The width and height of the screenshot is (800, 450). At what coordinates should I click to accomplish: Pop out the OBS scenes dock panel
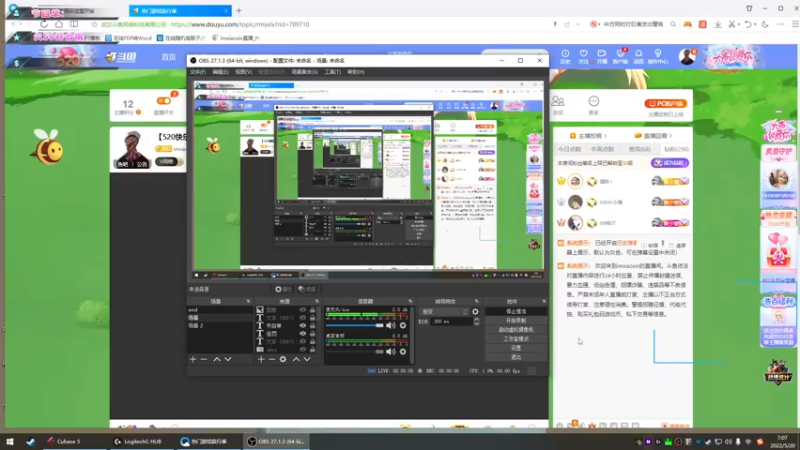pyautogui.click(x=248, y=302)
